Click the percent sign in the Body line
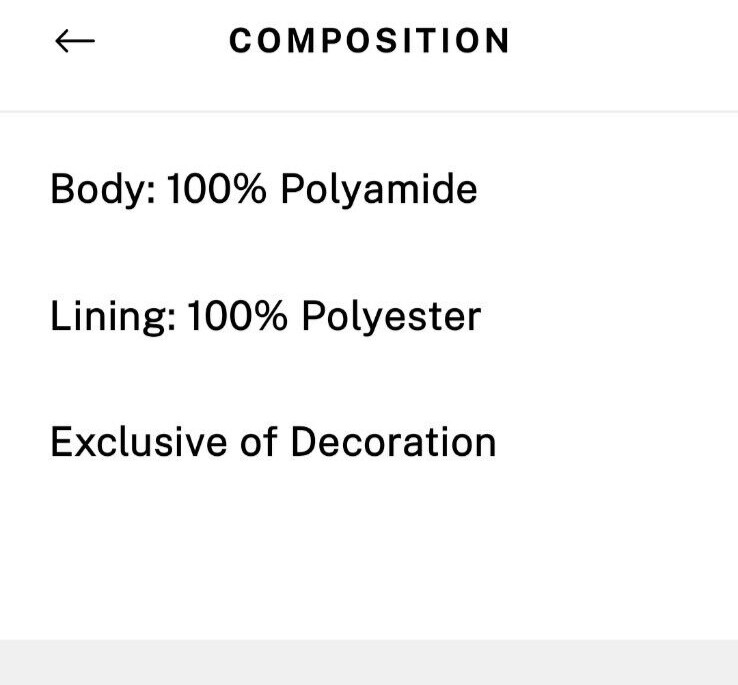Screen dimensions: 738x685 250,189
